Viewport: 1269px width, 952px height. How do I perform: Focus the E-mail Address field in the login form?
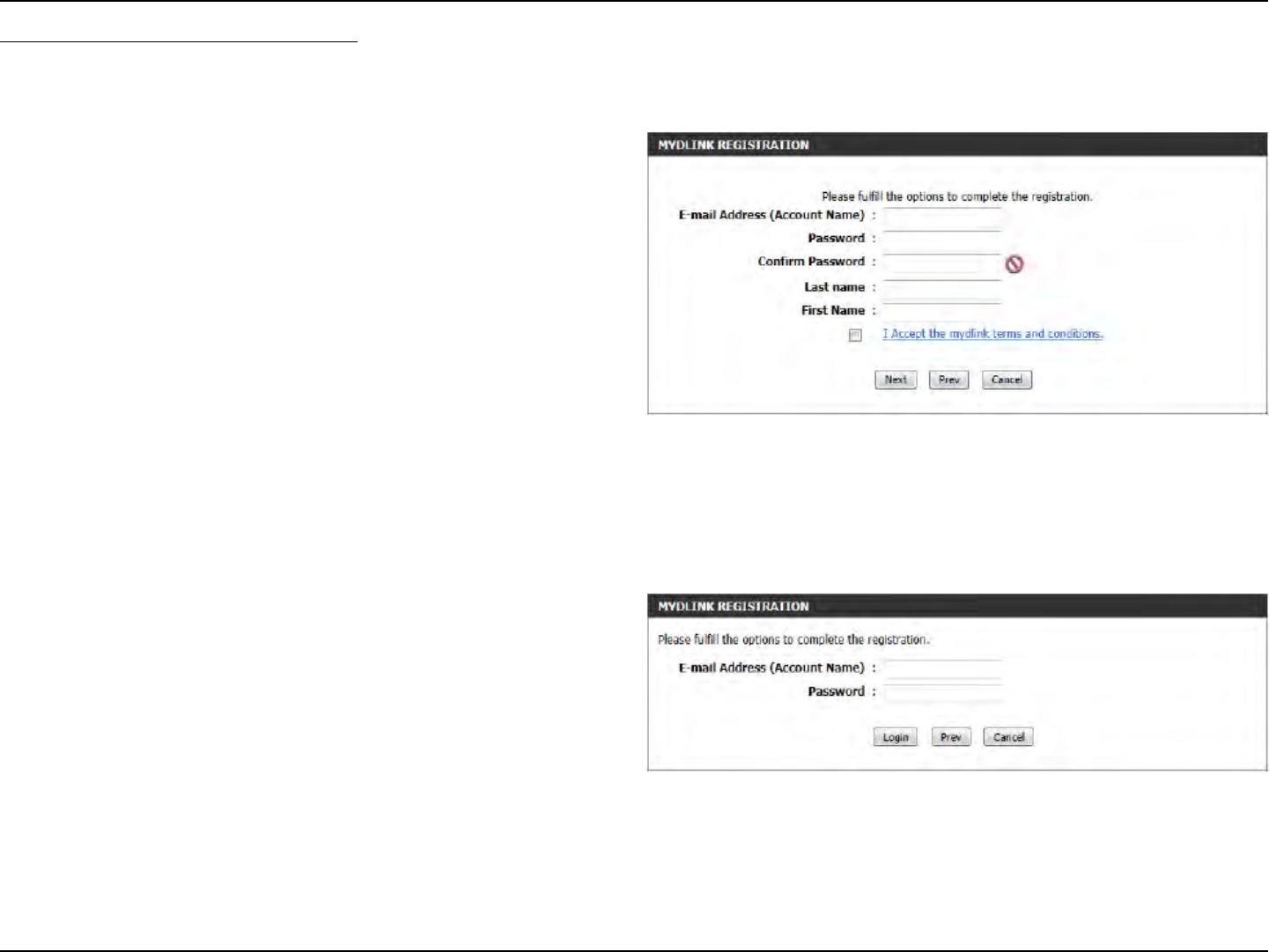(942, 669)
